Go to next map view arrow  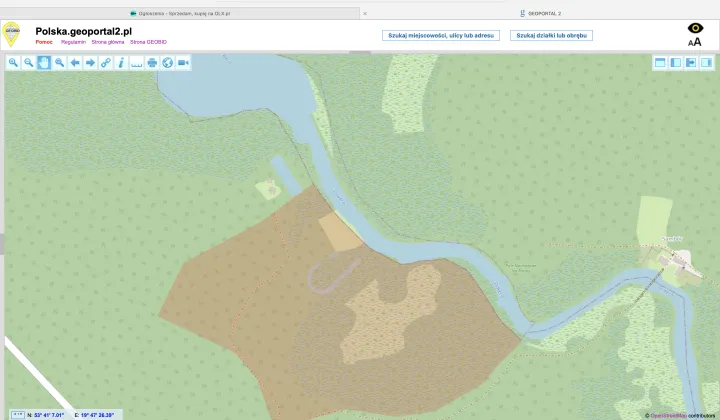click(x=90, y=63)
